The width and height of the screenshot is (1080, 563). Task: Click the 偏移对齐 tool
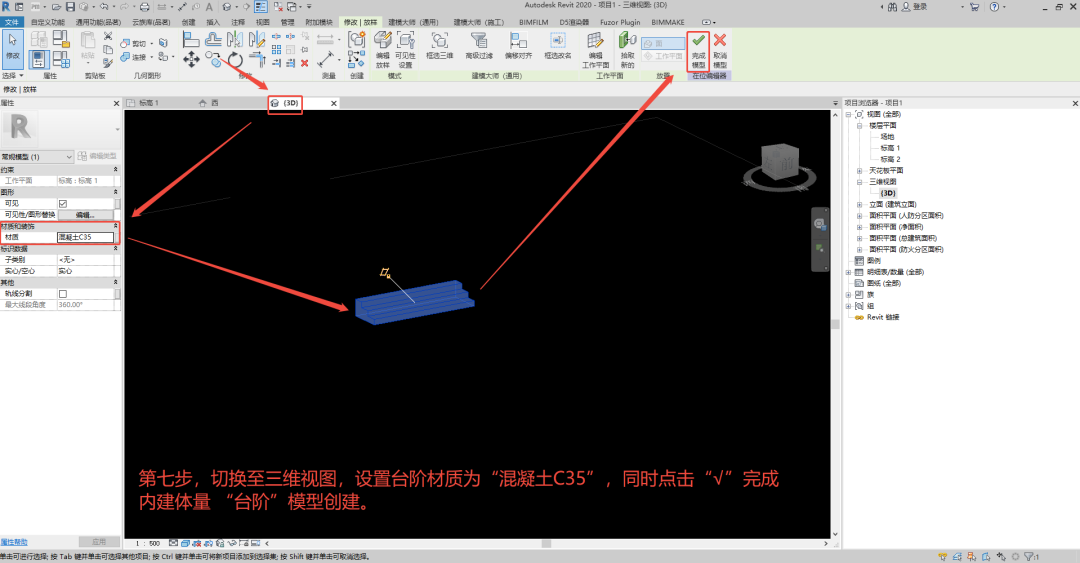pos(518,47)
